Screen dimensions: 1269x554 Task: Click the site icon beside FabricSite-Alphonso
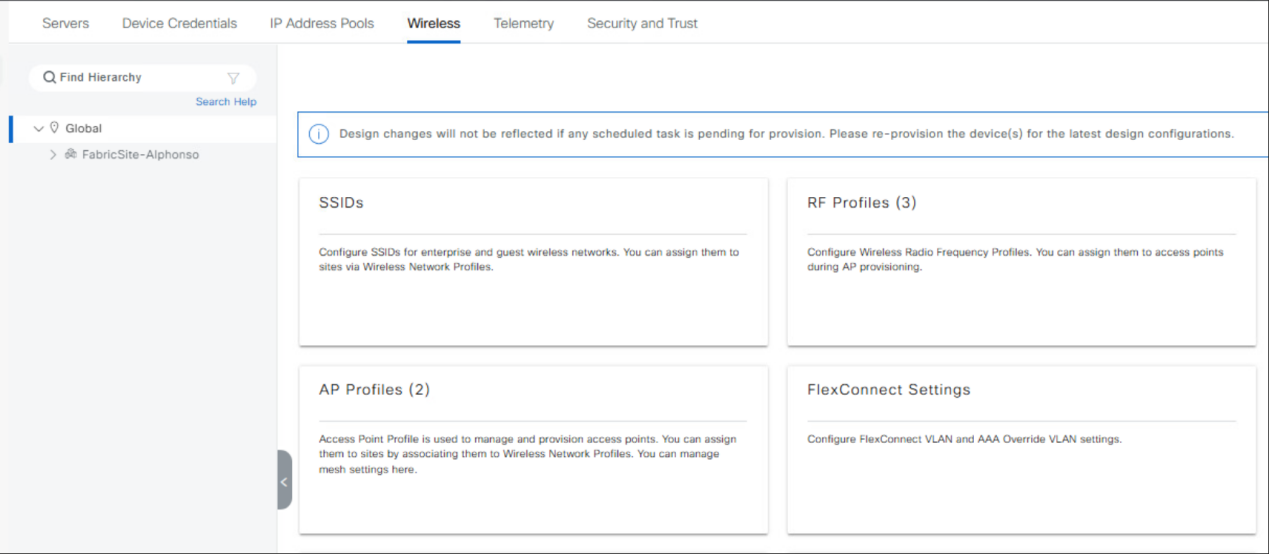tap(71, 154)
